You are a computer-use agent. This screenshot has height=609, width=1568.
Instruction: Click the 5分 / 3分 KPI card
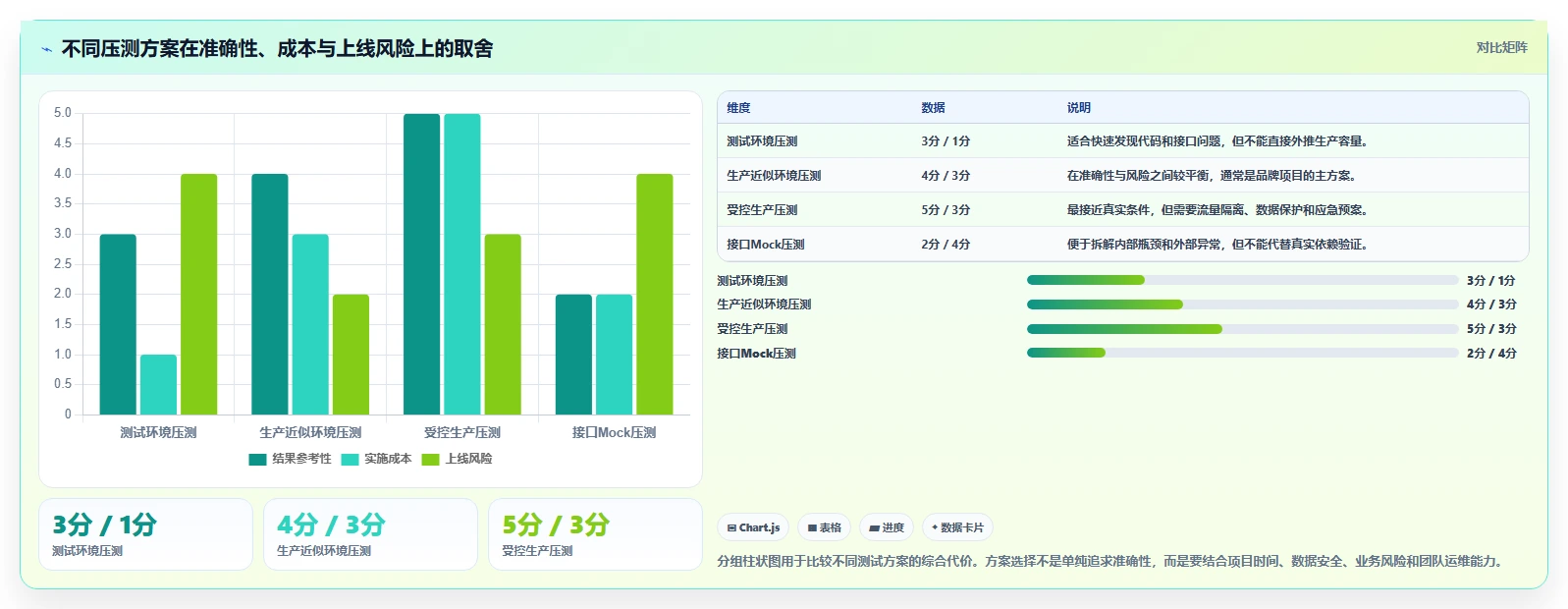pyautogui.click(x=596, y=534)
